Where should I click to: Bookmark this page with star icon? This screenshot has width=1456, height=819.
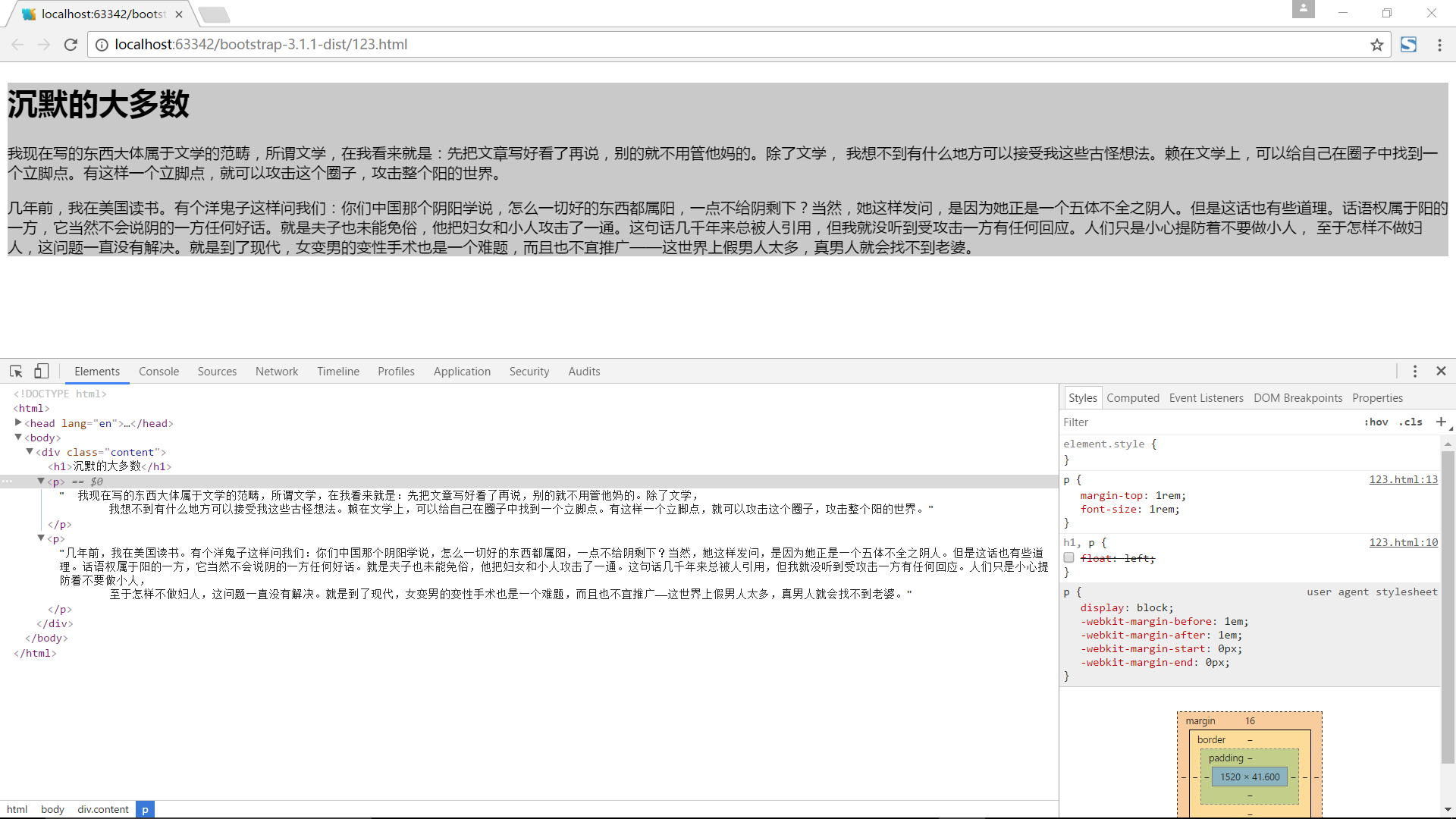pos(1377,45)
